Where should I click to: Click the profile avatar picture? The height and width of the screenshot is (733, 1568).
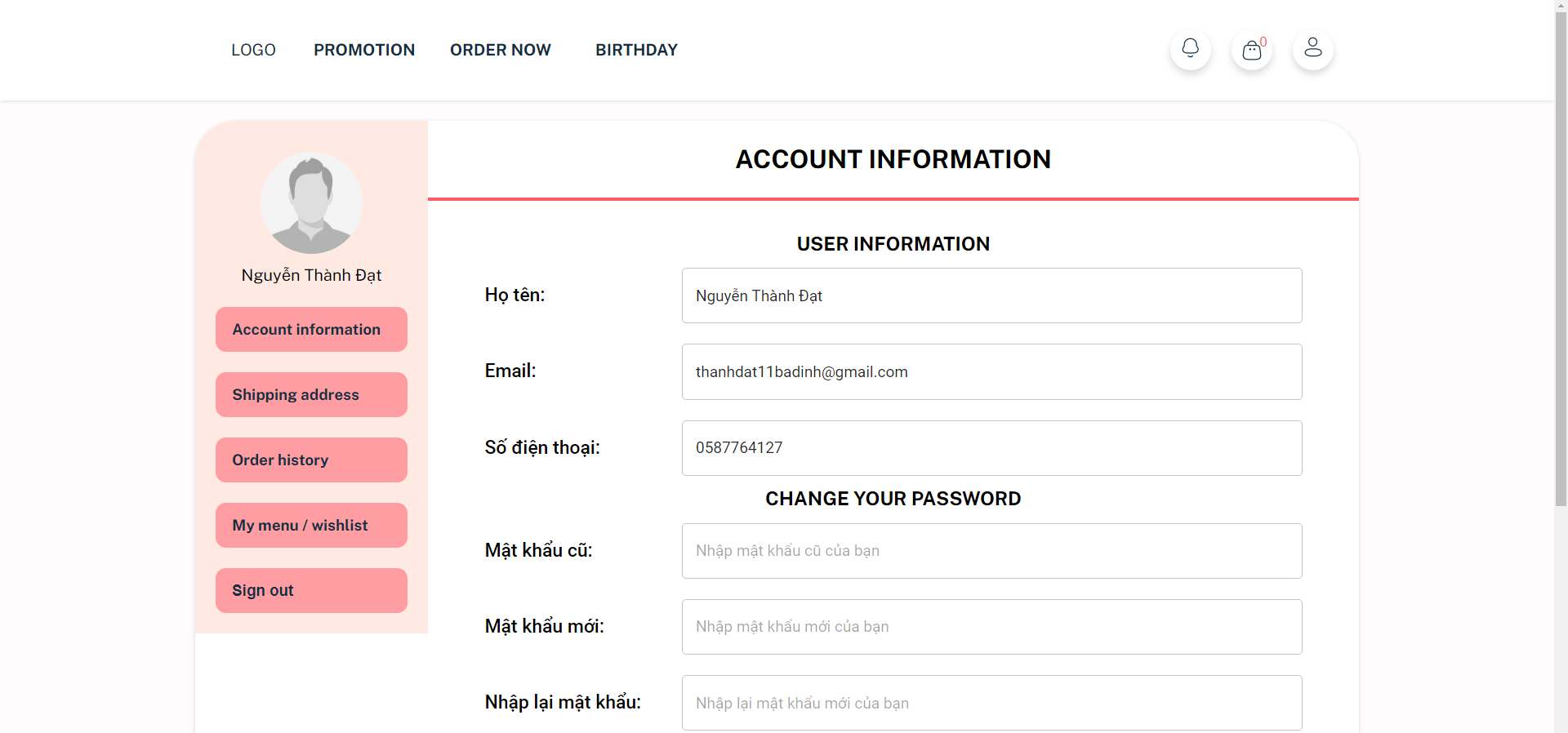click(x=311, y=203)
